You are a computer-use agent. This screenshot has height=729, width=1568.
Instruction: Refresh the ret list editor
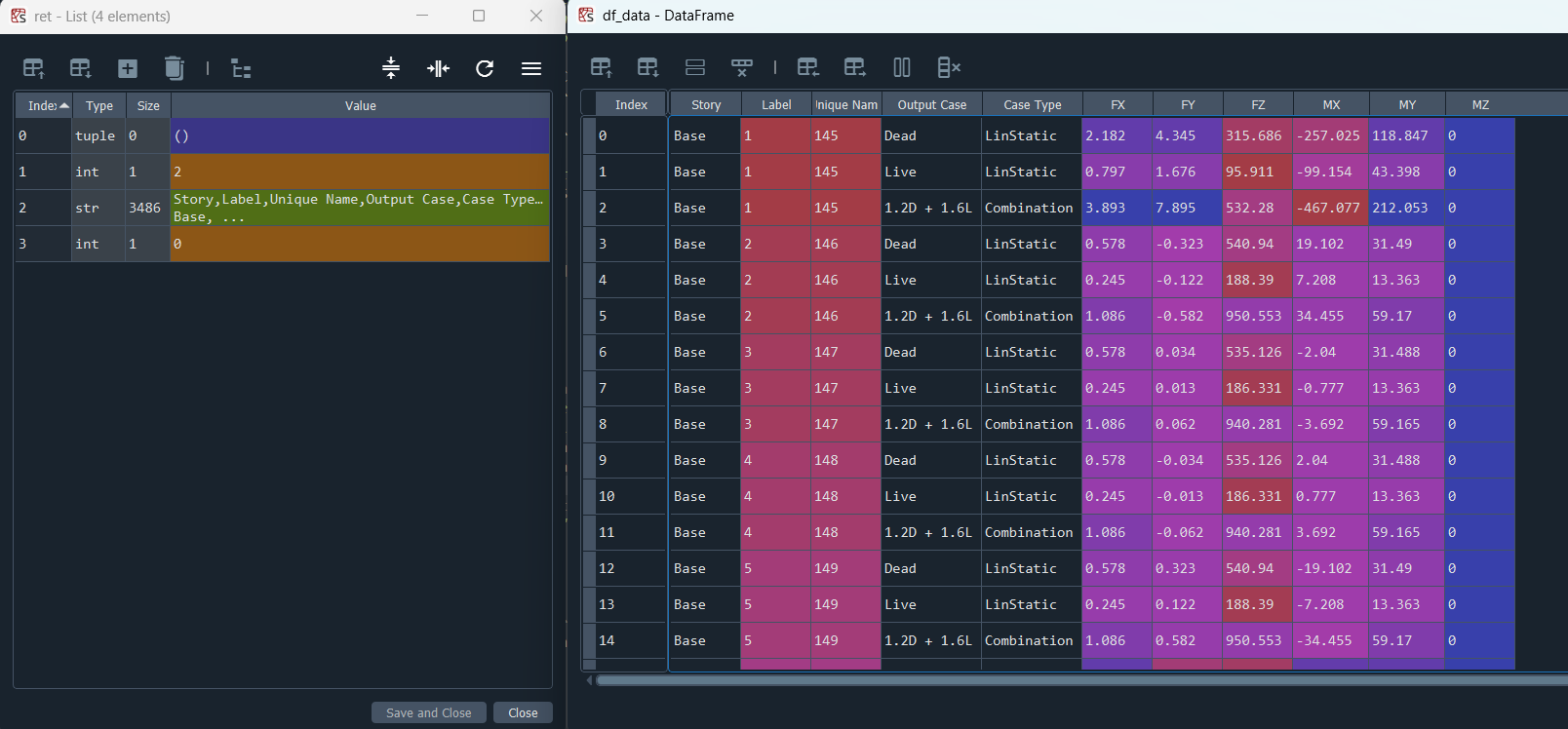tap(485, 68)
